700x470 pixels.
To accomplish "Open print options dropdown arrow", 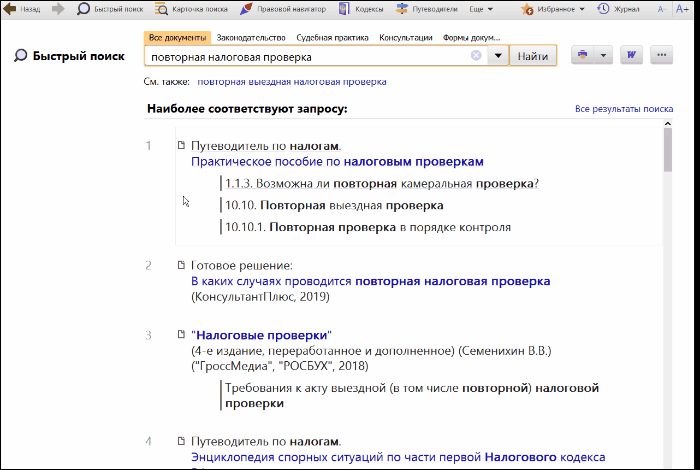I will point(603,55).
